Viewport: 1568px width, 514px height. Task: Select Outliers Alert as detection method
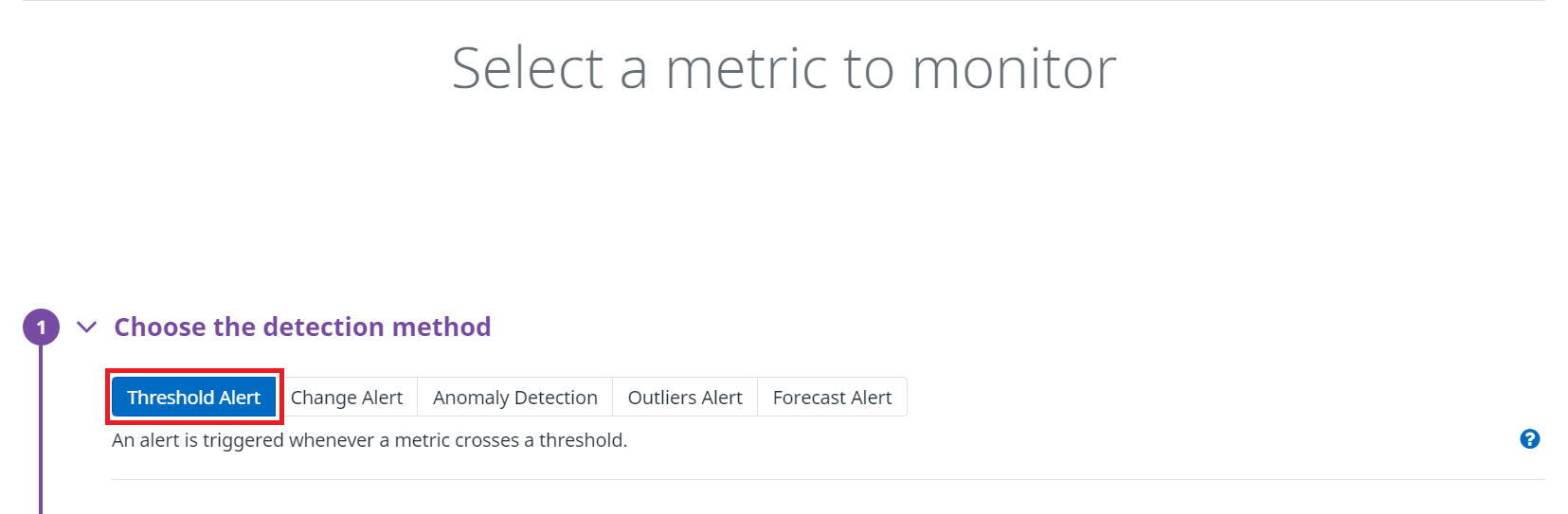click(x=685, y=398)
